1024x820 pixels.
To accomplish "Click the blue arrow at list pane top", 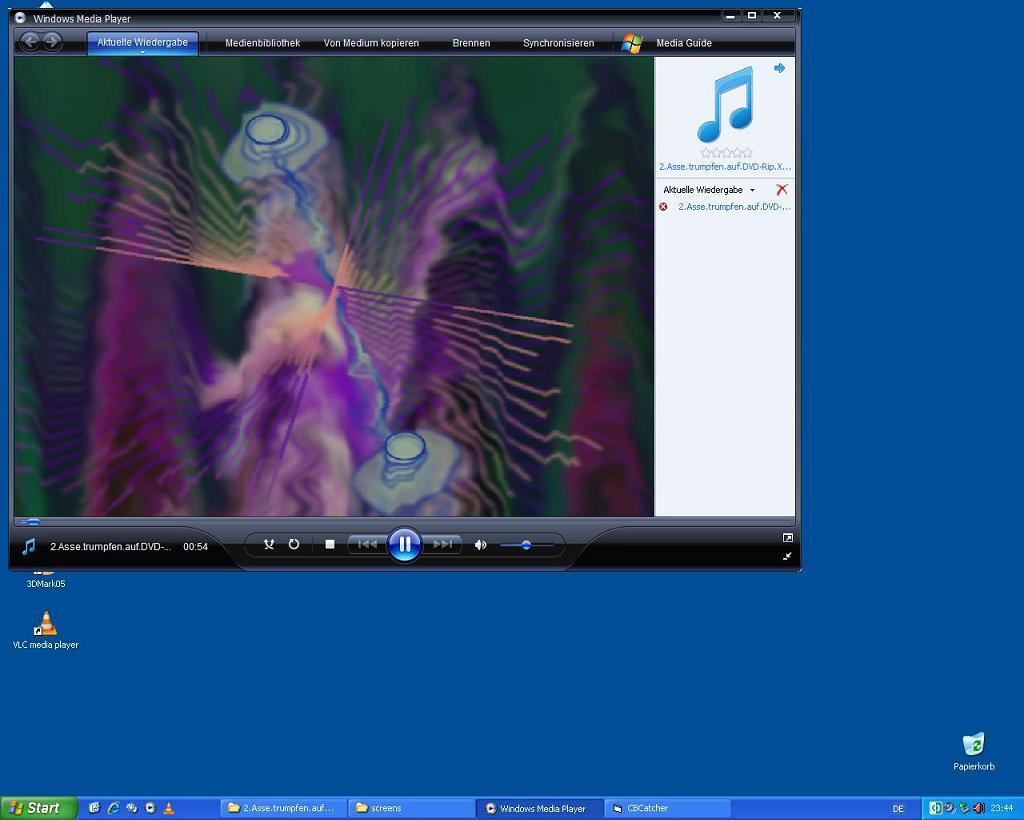I will pyautogui.click(x=779, y=68).
